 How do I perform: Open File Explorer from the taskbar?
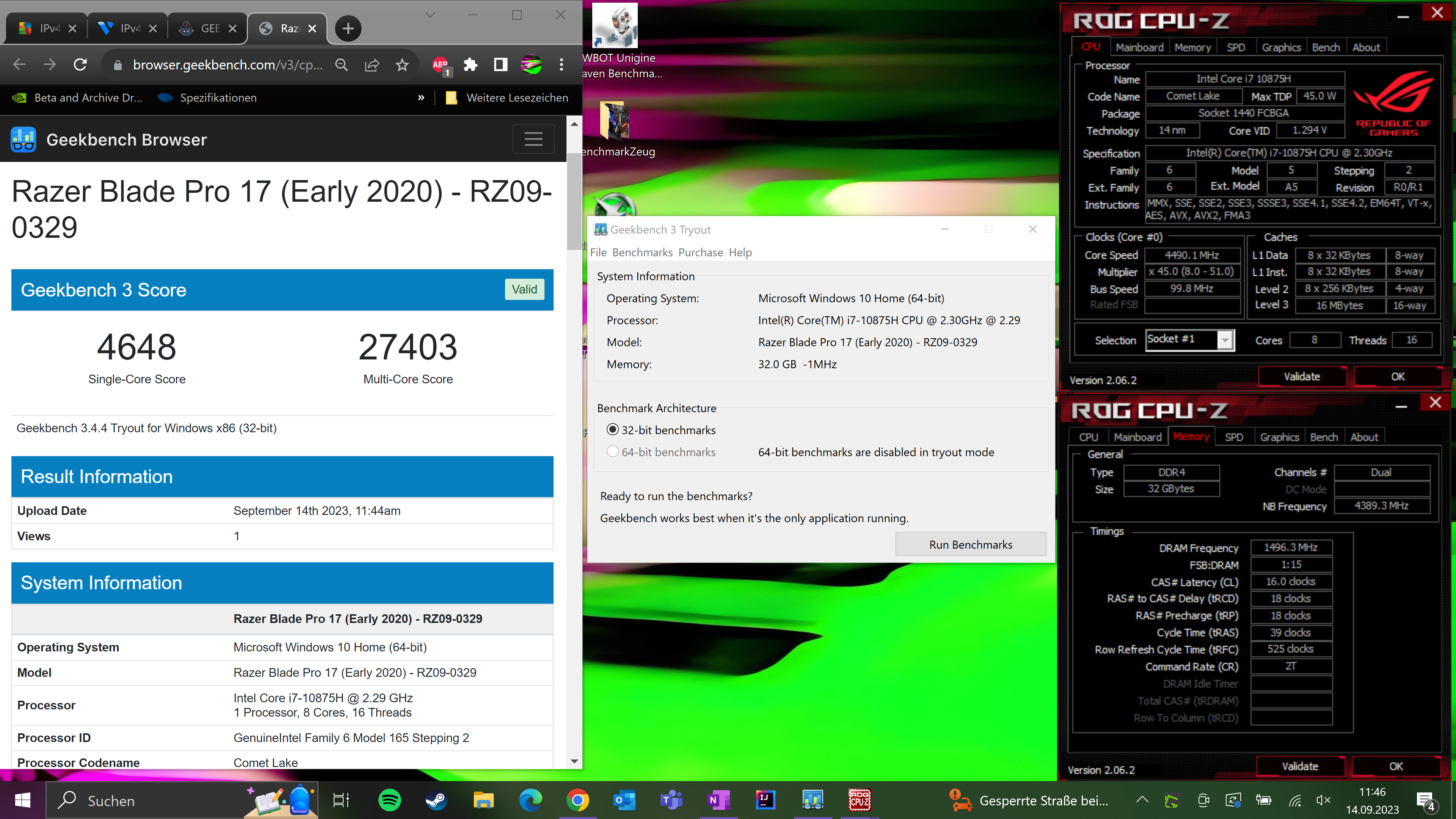(x=483, y=800)
